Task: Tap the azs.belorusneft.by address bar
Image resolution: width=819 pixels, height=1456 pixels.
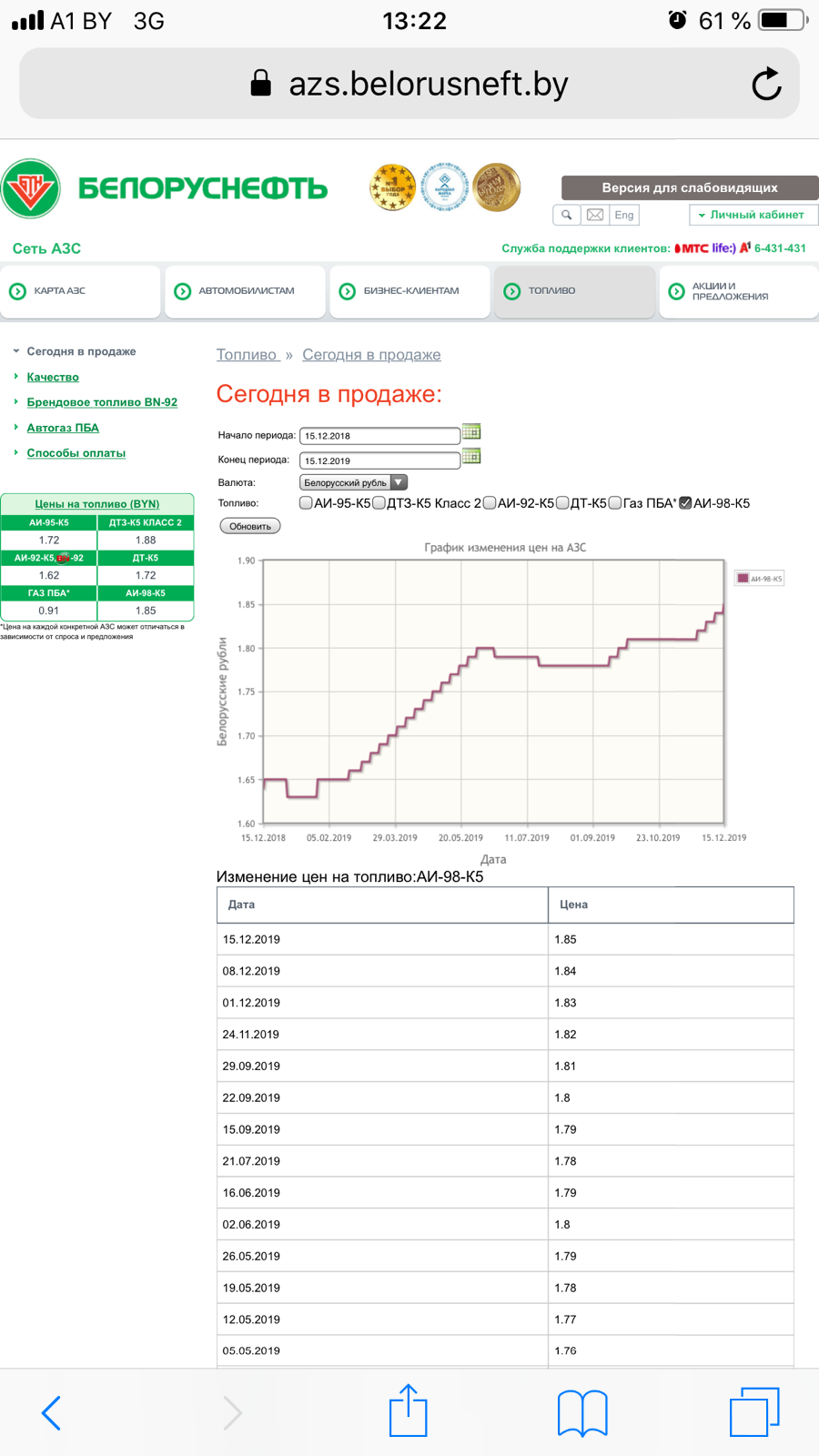Action: tap(409, 84)
